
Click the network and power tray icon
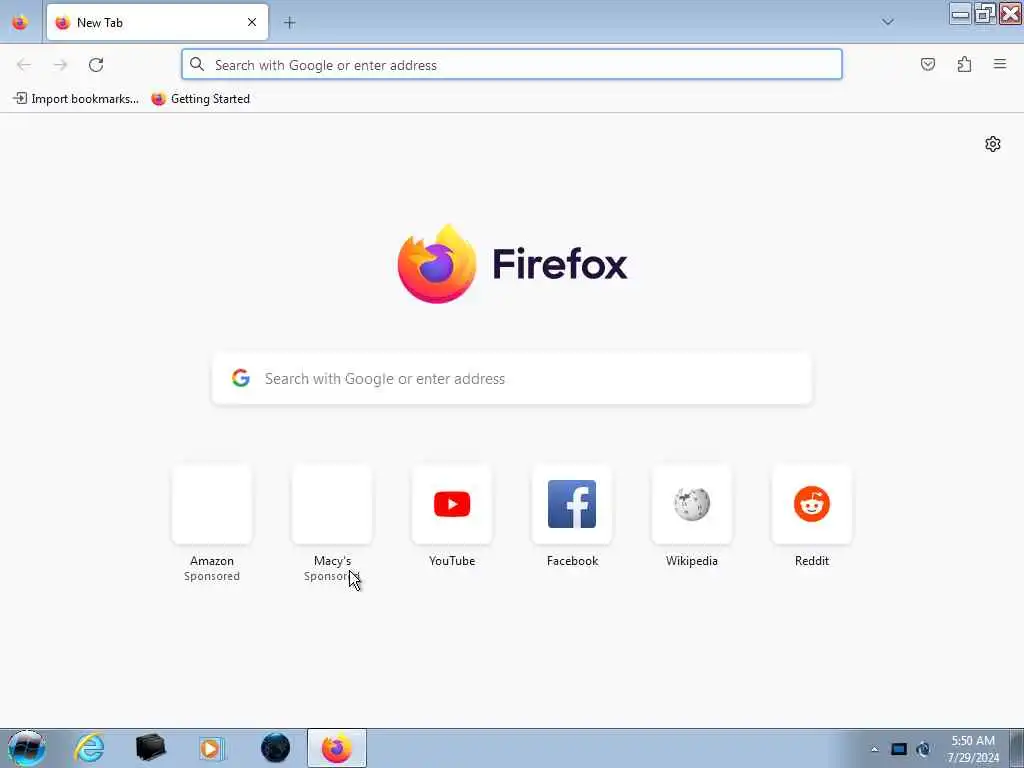coord(923,749)
